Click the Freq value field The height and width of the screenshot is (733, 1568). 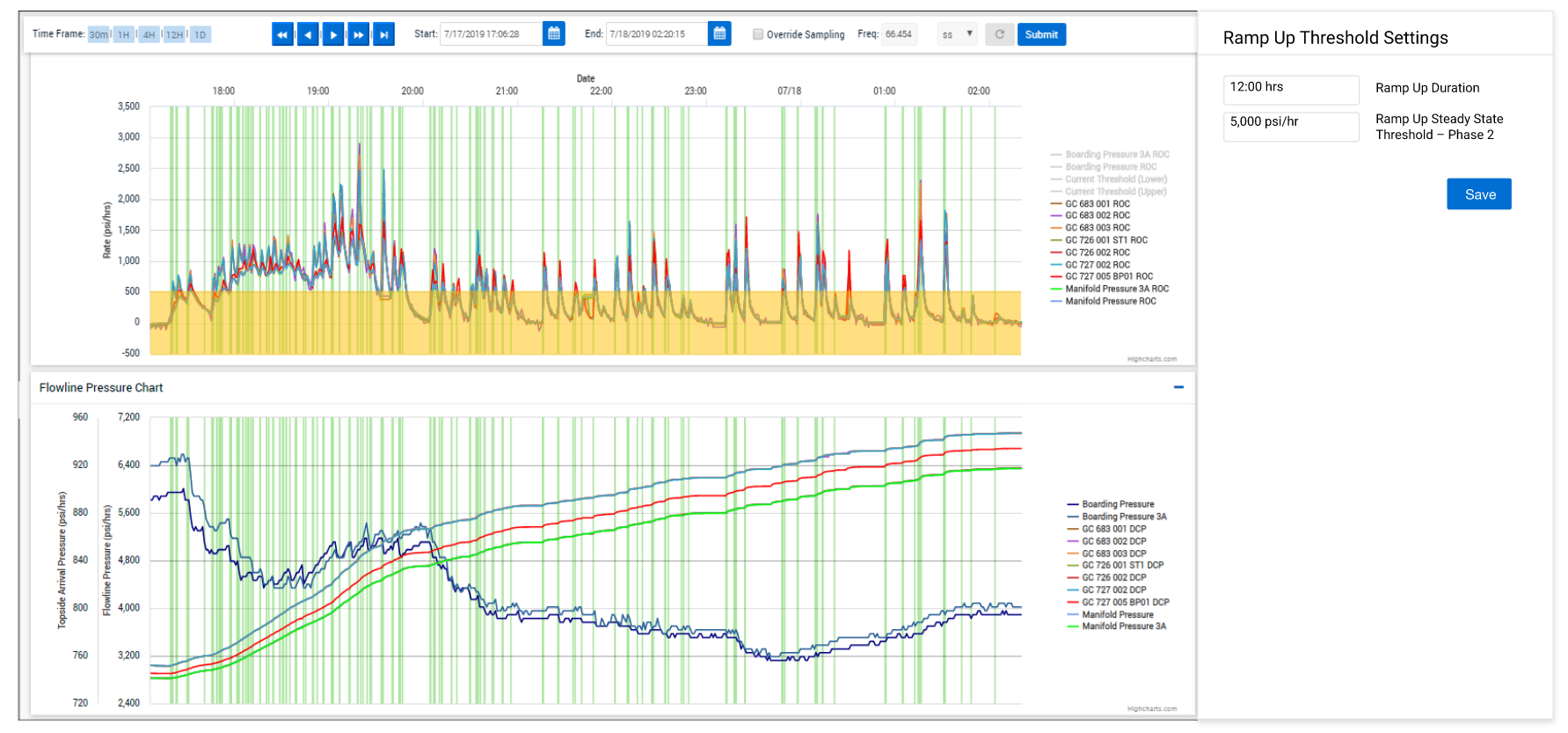tap(899, 34)
